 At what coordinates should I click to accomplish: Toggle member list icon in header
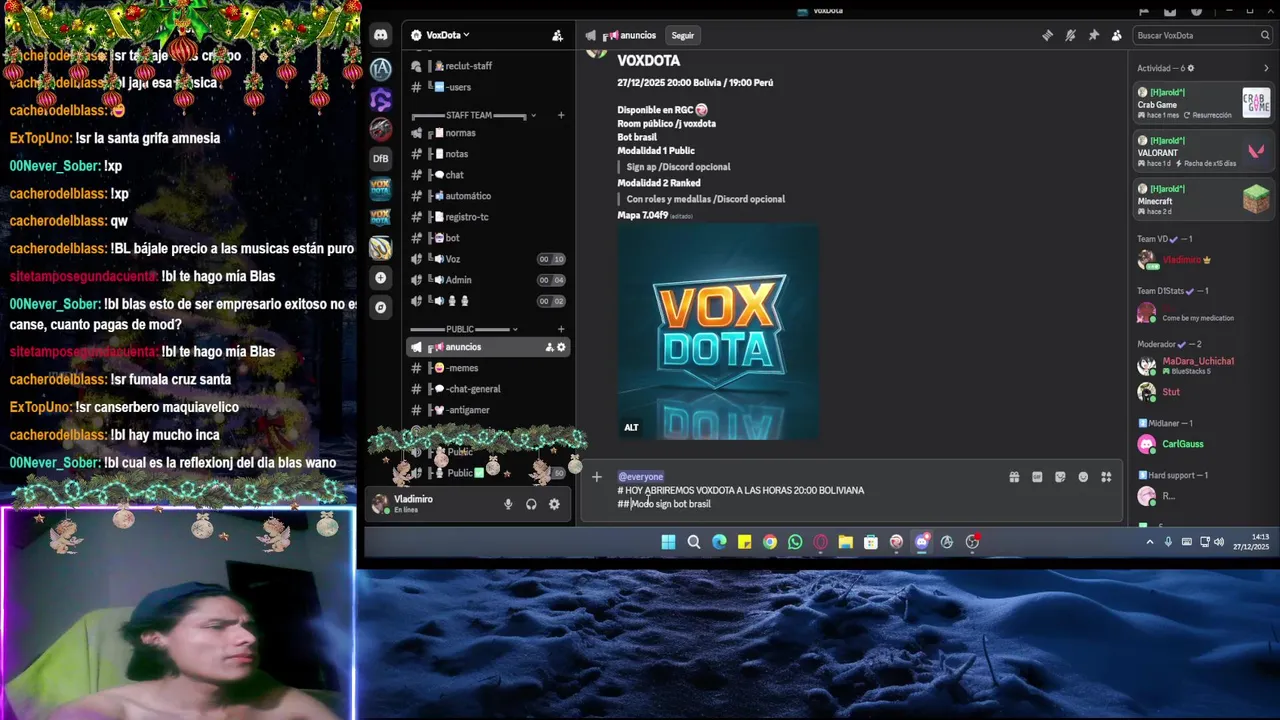tap(1116, 35)
